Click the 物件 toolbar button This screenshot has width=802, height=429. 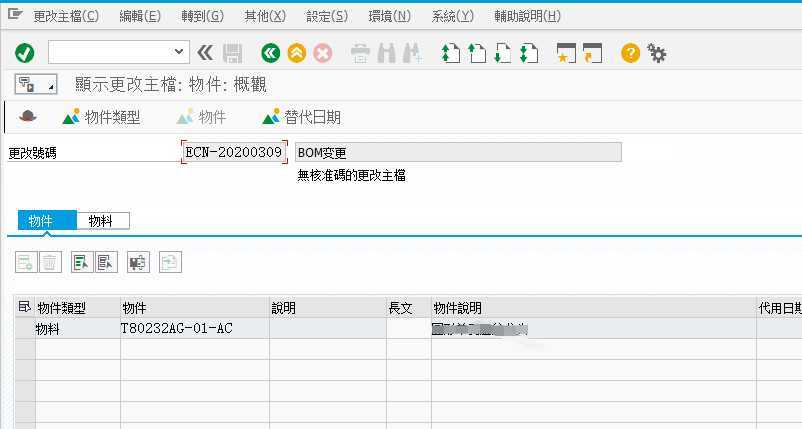201,117
